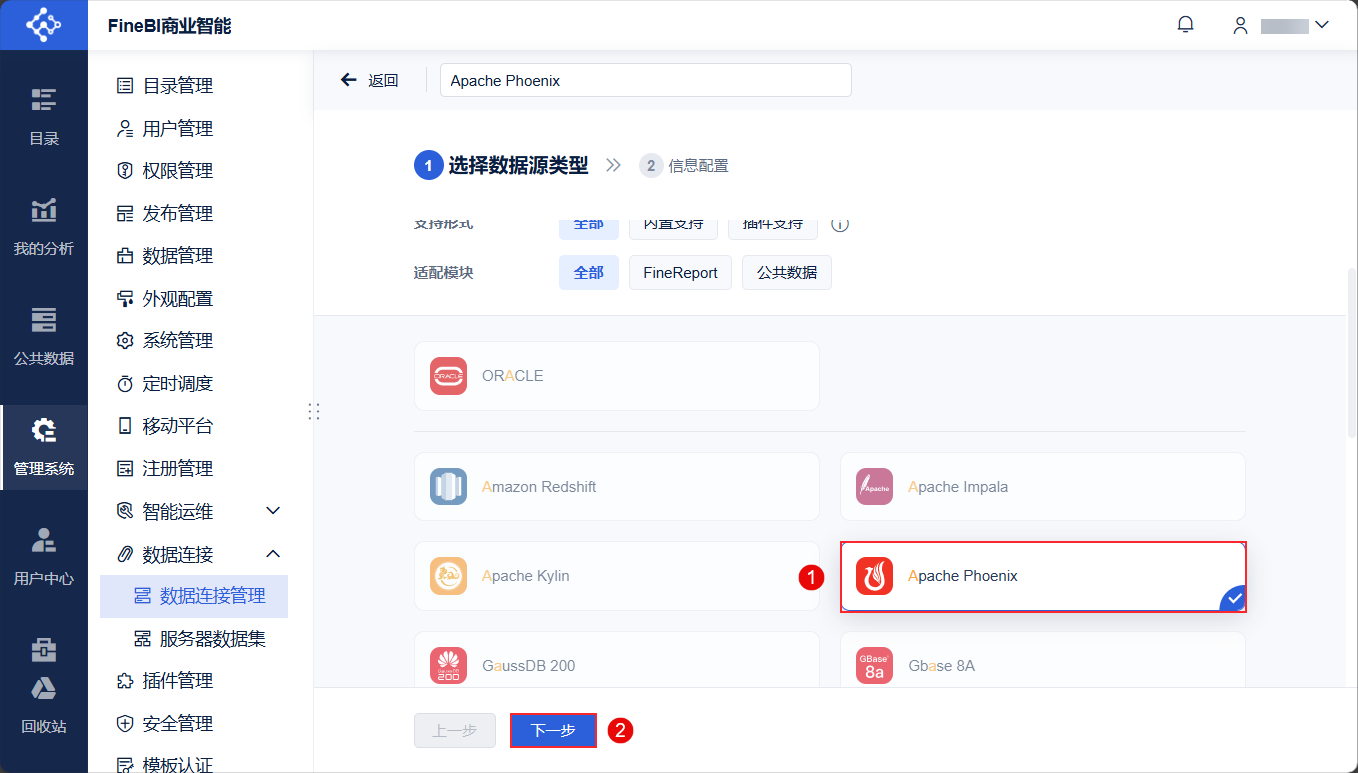Open the toolbox icon above 回收站
The image size is (1358, 773).
(x=43, y=650)
